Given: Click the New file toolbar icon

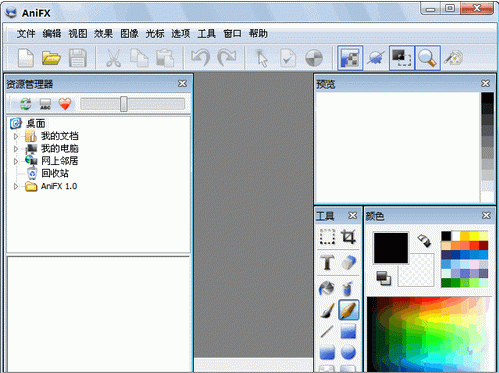Looking at the screenshot, I should coord(26,58).
